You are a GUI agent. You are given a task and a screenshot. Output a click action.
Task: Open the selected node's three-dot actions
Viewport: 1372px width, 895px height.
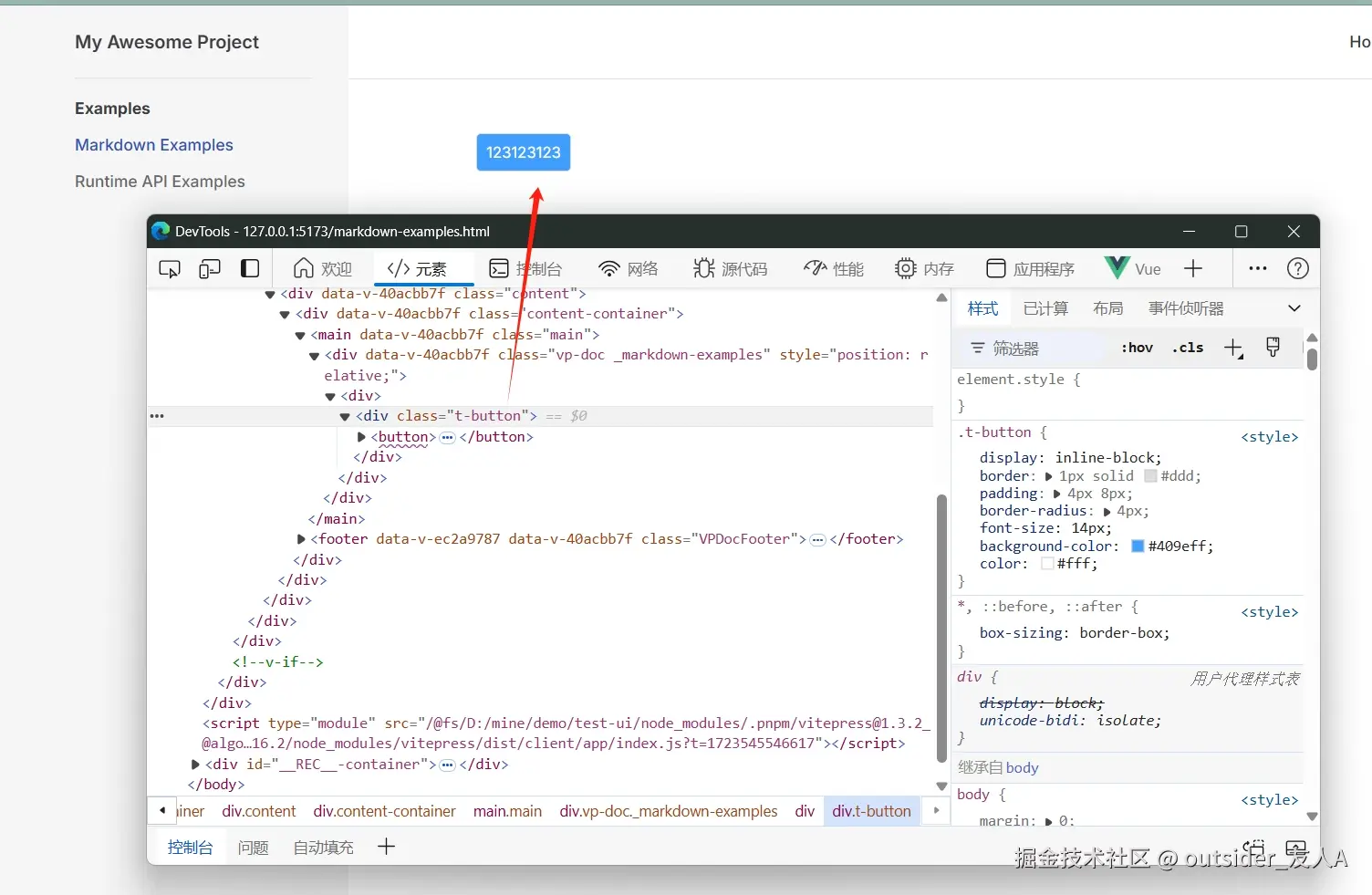157,416
